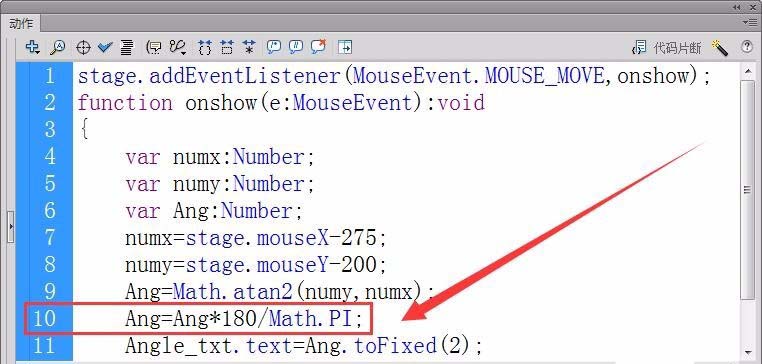This screenshot has width=762, height=364.
Task: Click line number 6 in the gutter
Action: 50,210
